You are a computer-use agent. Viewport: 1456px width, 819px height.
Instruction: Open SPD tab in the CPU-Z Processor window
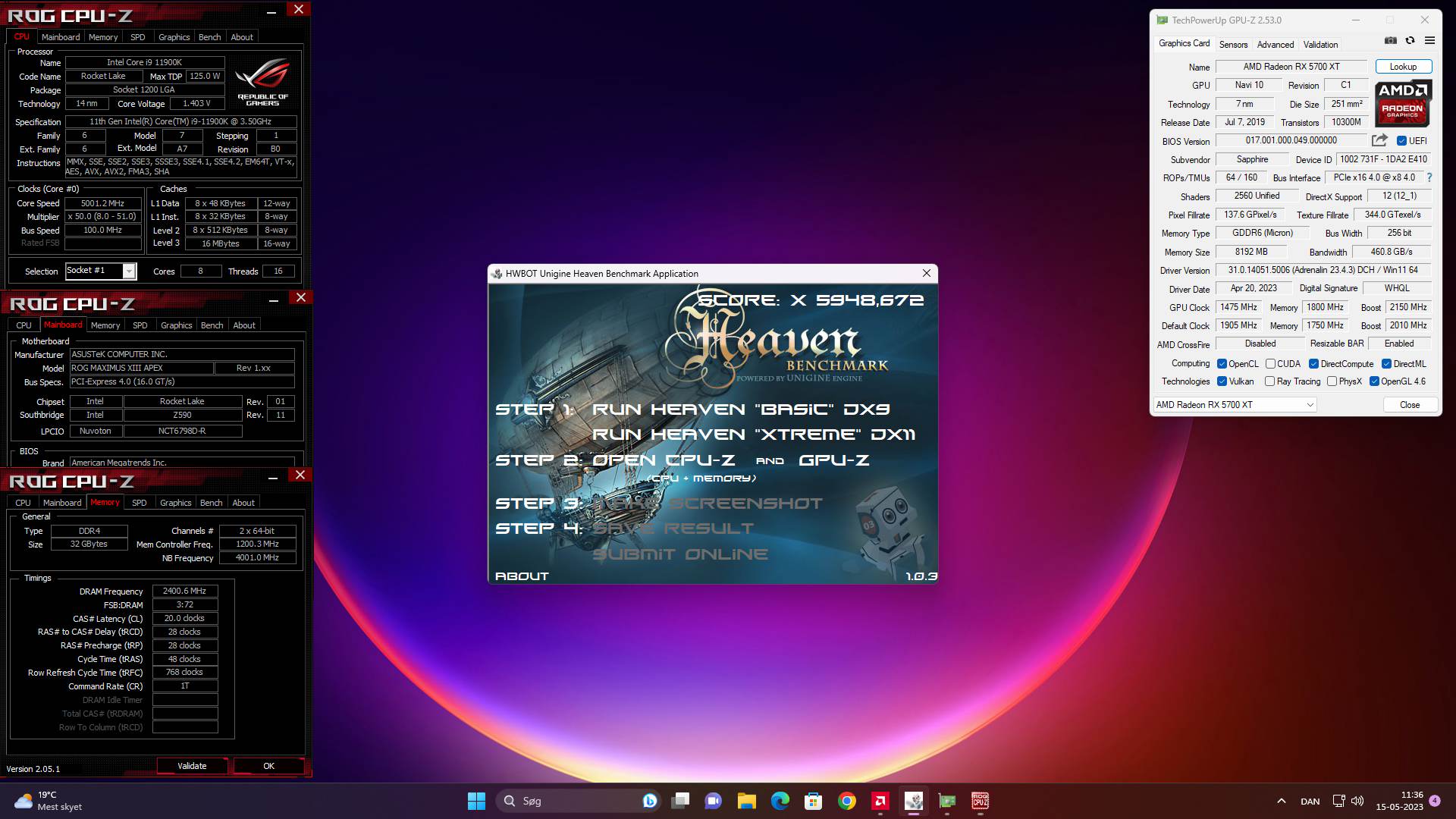click(137, 37)
